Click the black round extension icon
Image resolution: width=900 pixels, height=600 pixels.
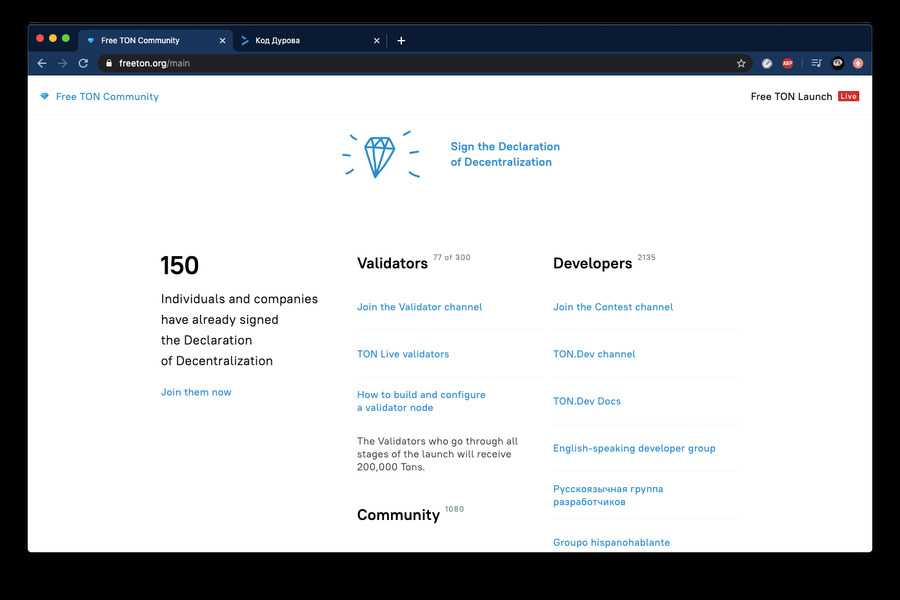click(x=838, y=63)
